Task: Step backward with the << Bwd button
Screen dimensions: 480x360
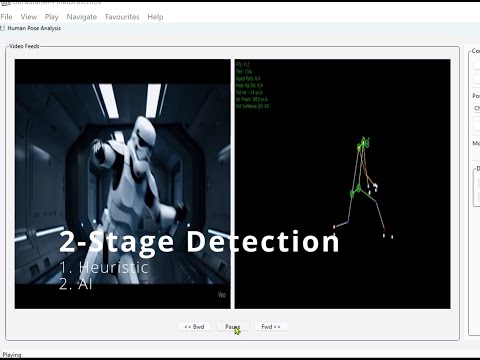Action: coord(194,327)
